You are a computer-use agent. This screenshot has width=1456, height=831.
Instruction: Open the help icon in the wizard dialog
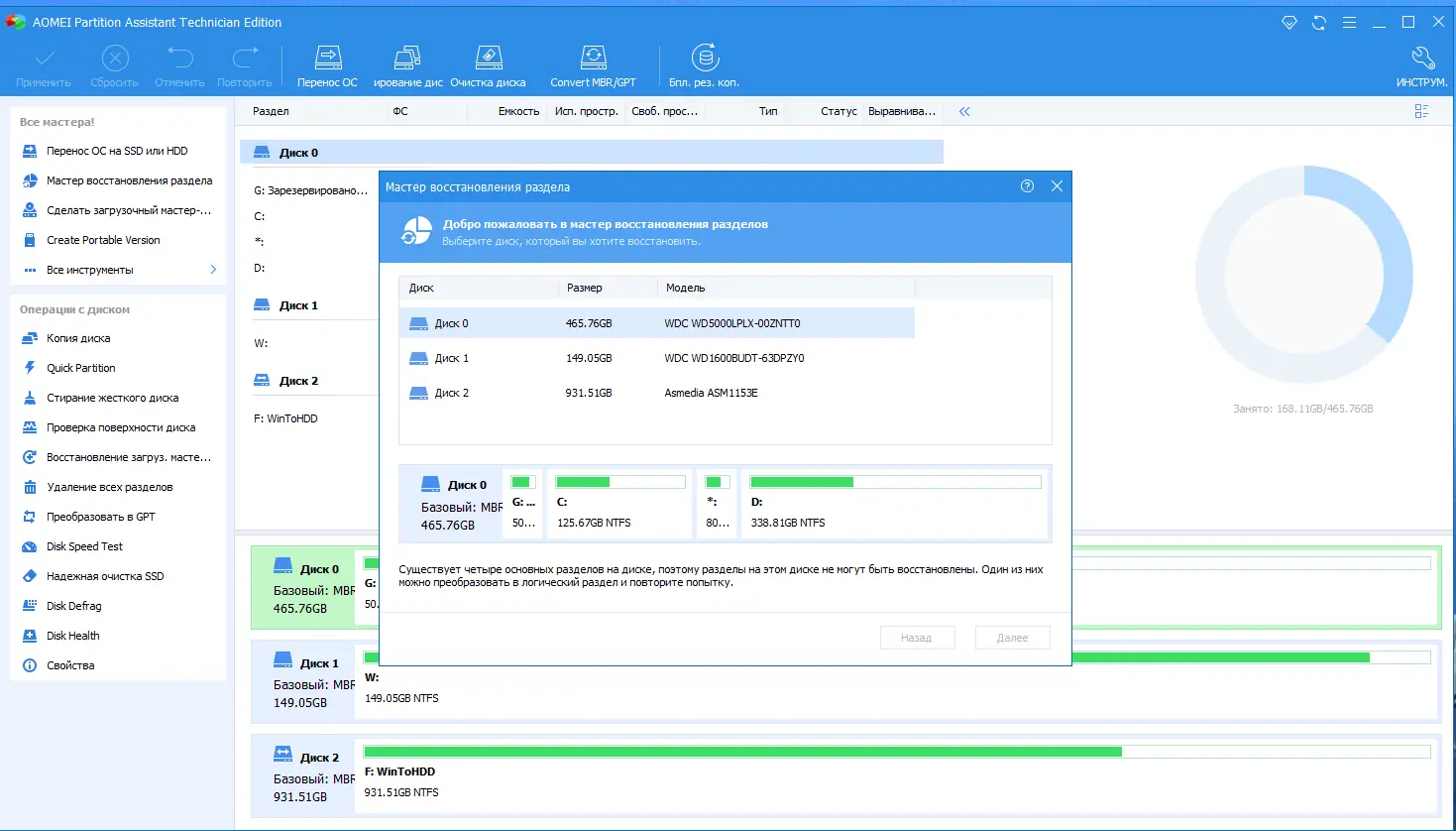pos(1027,186)
